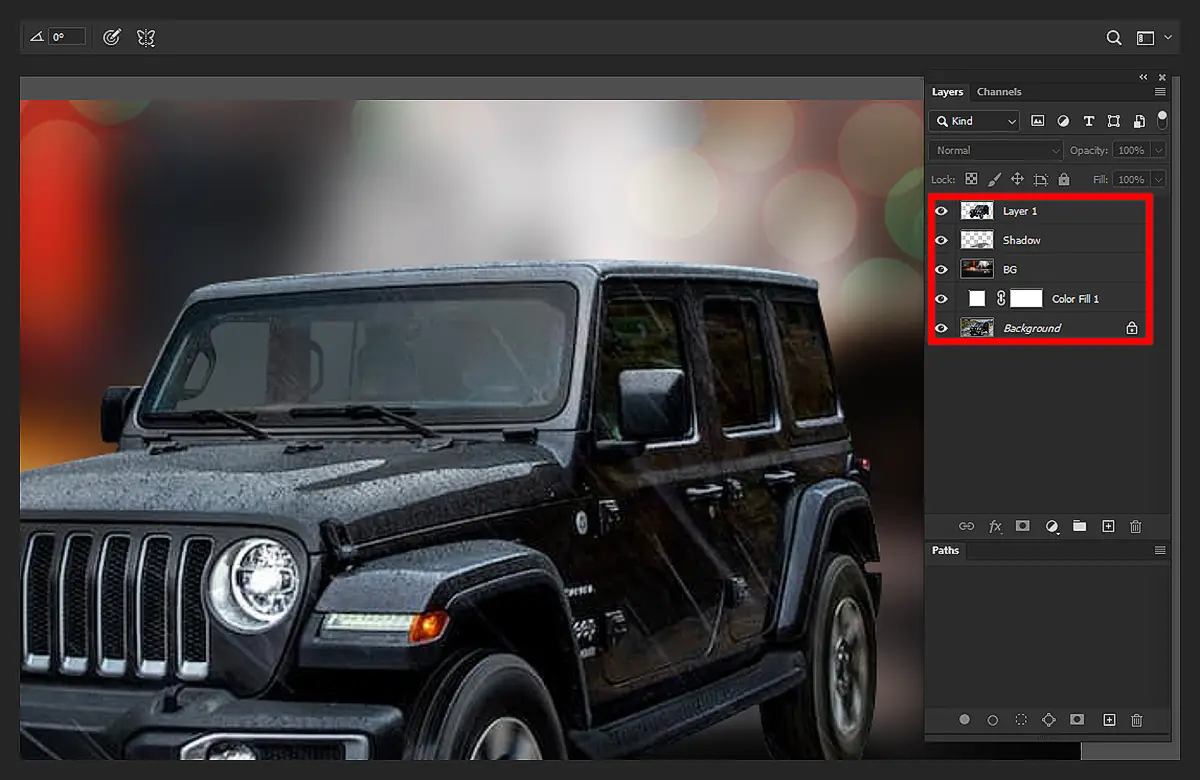Create new fill or adjustment layer
The width and height of the screenshot is (1200, 780).
[x=1052, y=526]
